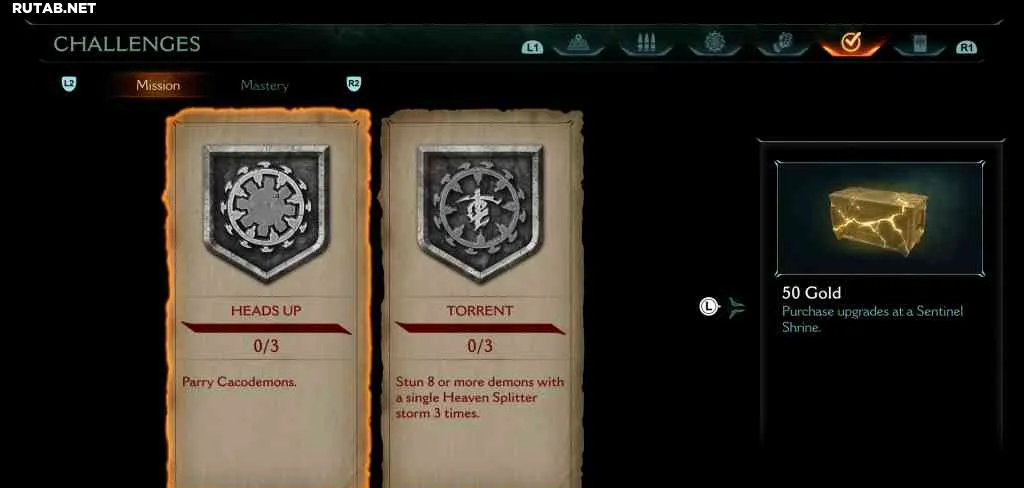Click the R1 bumper prompt
Image resolution: width=1024 pixels, height=488 pixels.
coord(966,47)
